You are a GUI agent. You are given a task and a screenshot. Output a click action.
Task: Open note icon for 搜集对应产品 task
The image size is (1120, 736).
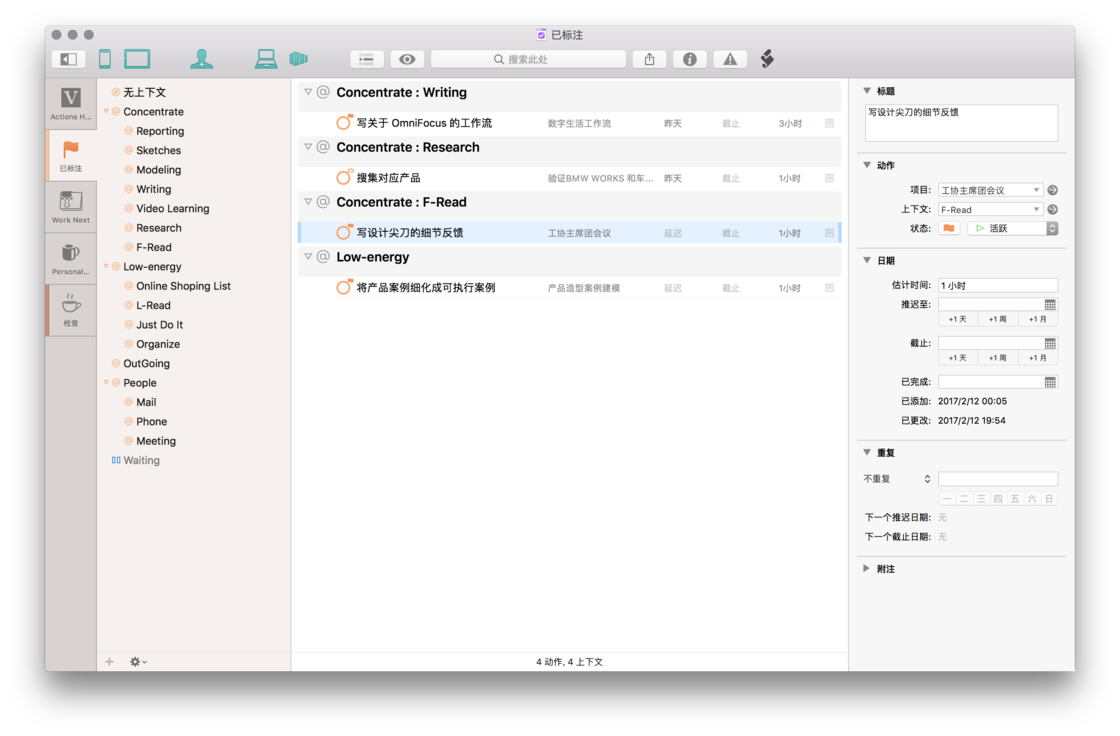[829, 178]
